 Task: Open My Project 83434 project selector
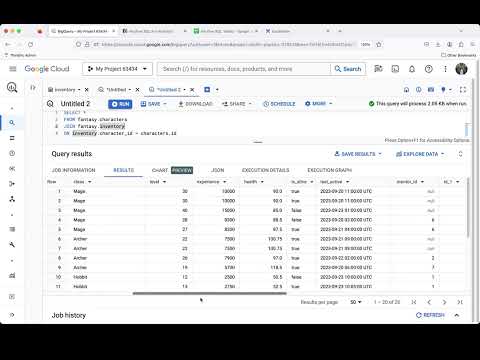[x=117, y=69]
